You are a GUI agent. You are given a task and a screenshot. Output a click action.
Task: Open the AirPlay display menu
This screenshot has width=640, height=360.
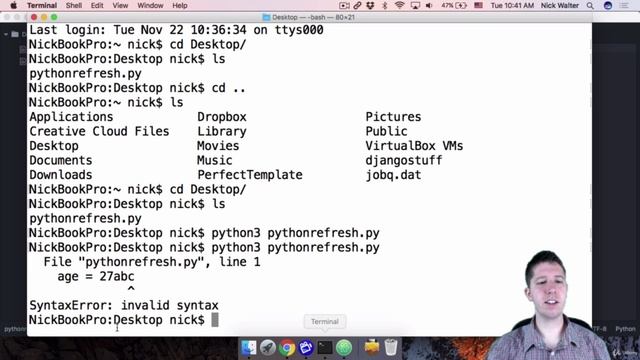tap(415, 5)
